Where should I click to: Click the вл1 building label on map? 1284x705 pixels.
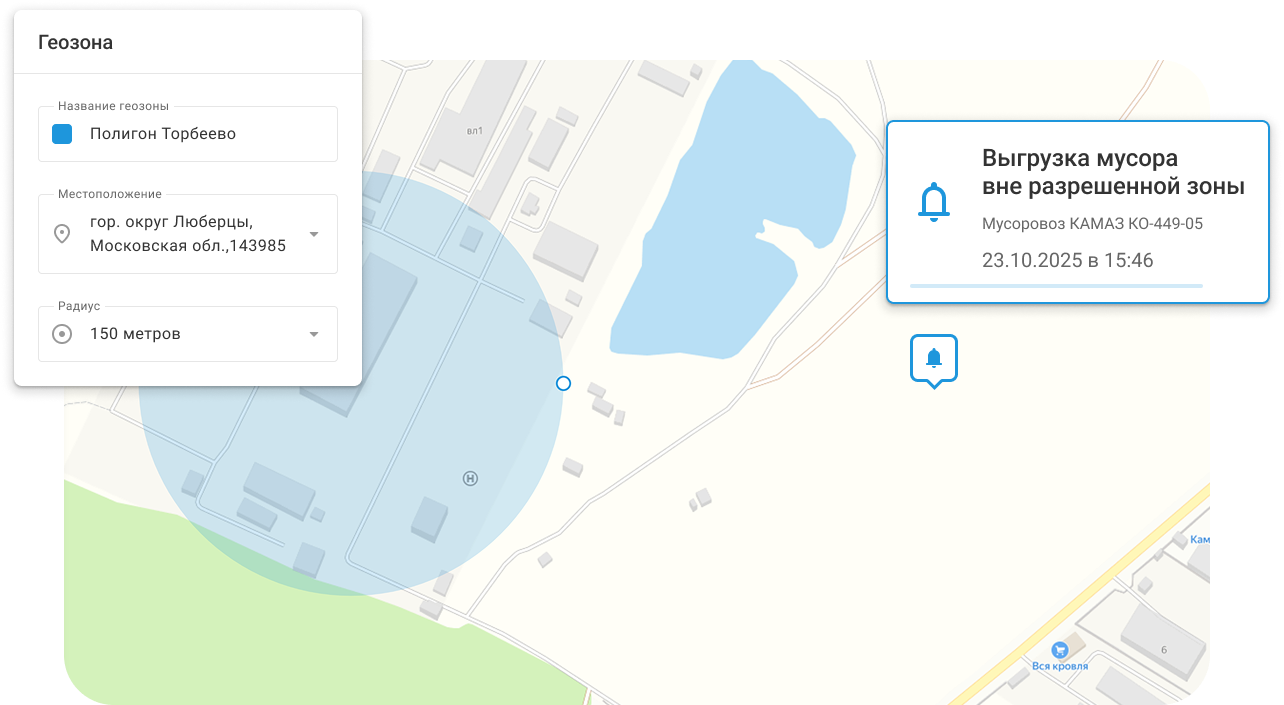tap(475, 130)
